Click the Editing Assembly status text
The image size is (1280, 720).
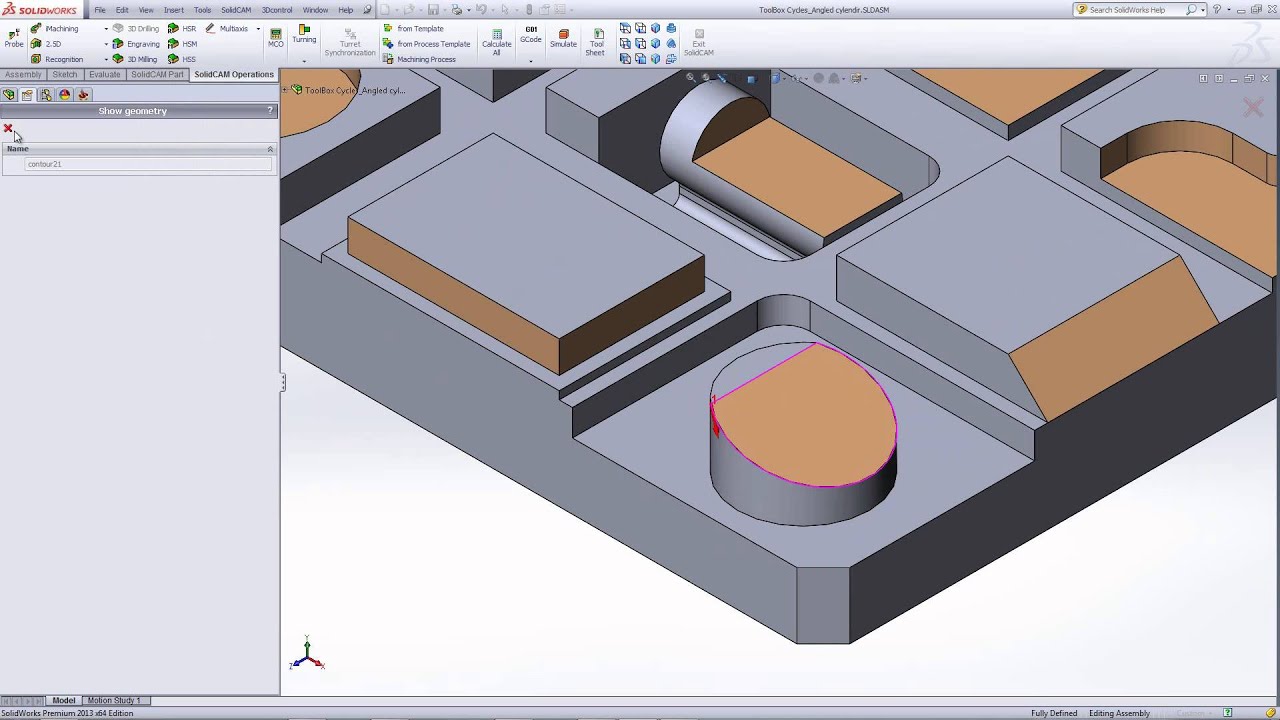1119,713
